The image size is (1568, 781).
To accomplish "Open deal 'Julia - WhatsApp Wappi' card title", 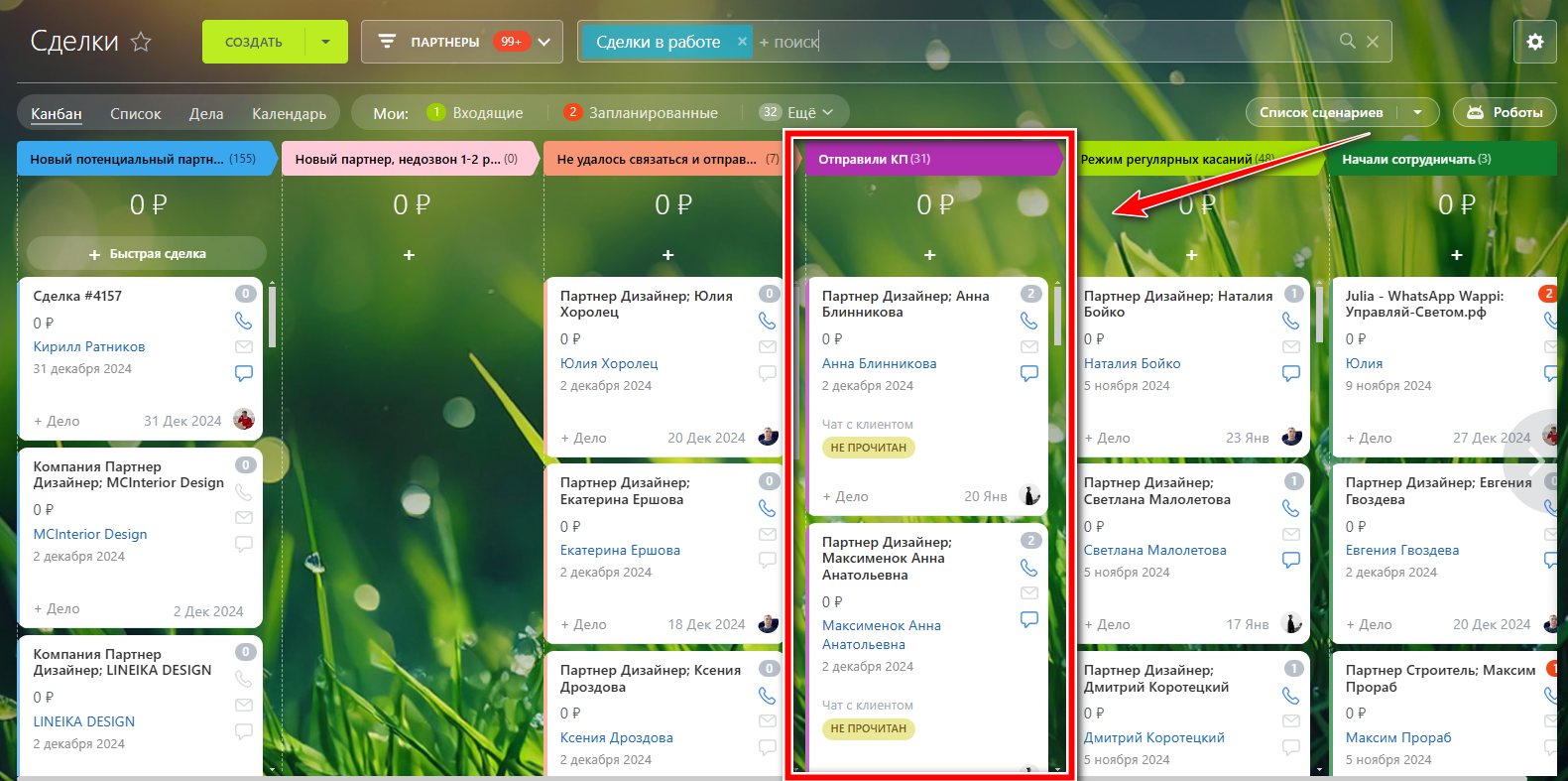I will (1424, 304).
